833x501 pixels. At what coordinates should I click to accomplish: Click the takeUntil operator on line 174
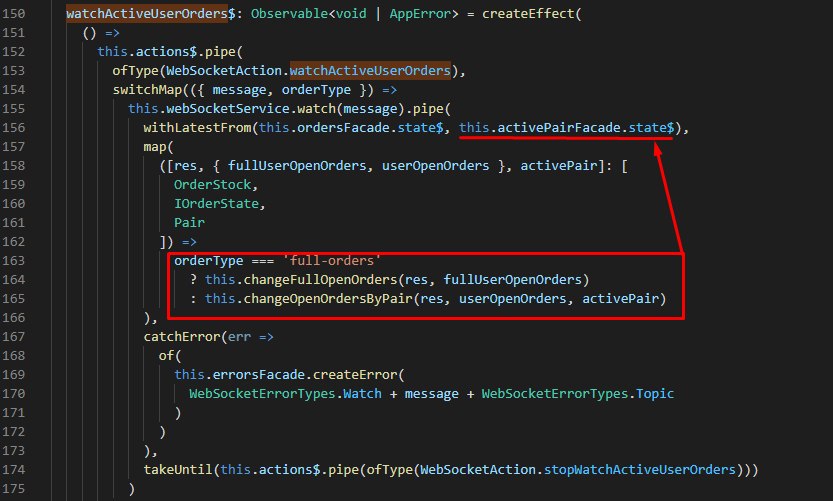coord(178,470)
